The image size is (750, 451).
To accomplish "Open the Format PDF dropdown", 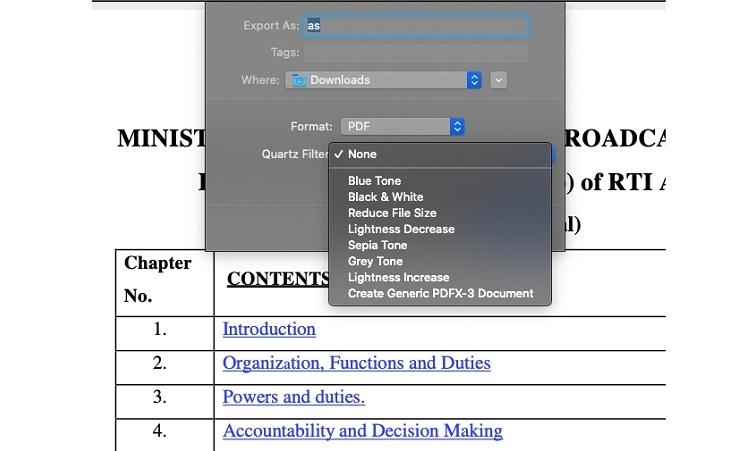I will pos(402,126).
